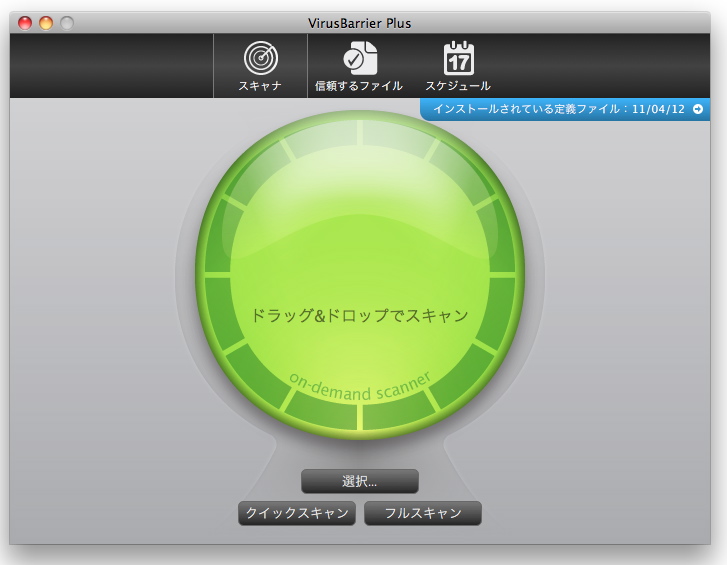Click the インストールされている定義ファイル banner
This screenshot has height=565, width=727.
coord(565,109)
